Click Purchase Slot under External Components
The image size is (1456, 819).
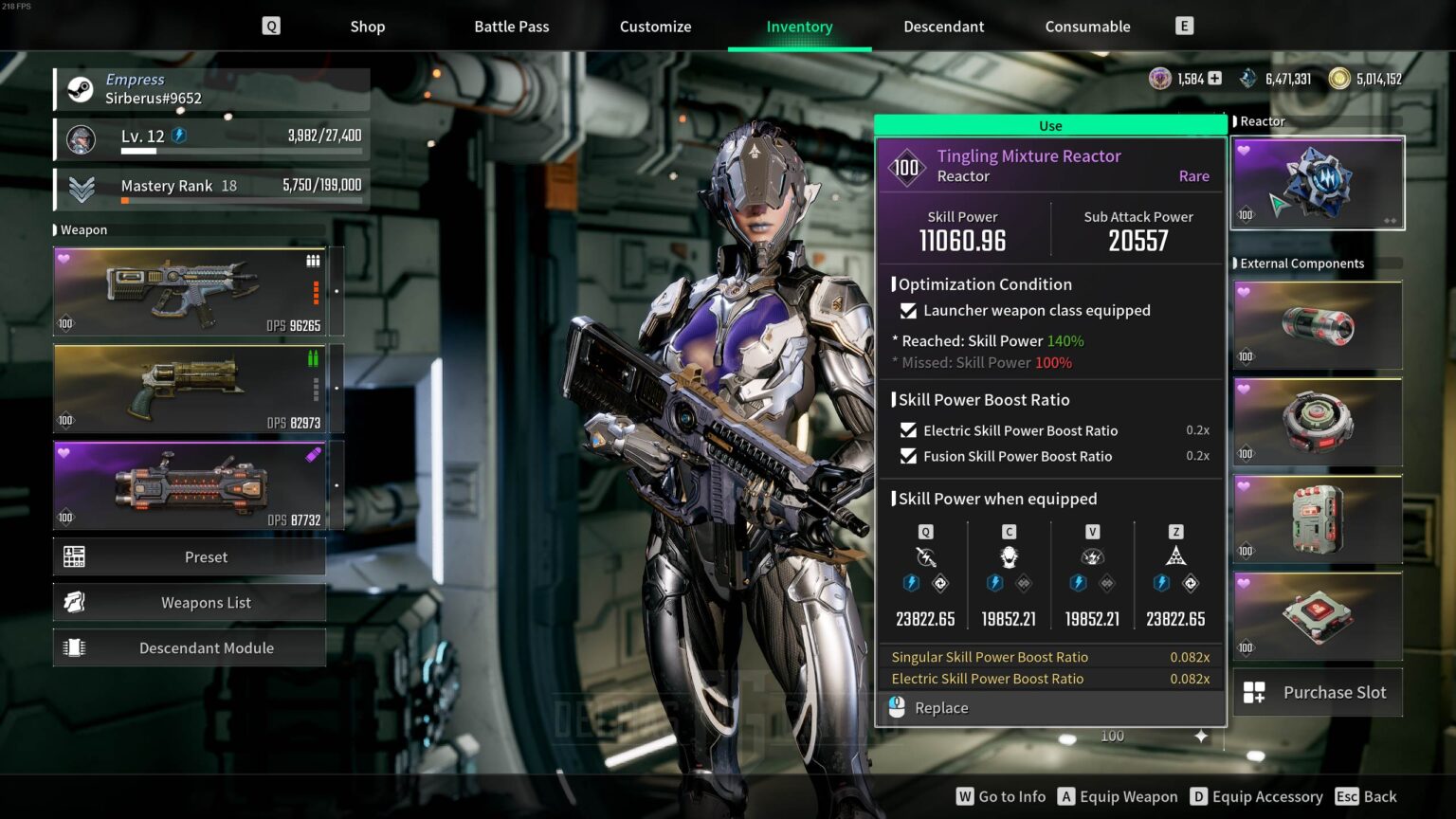(x=1318, y=692)
